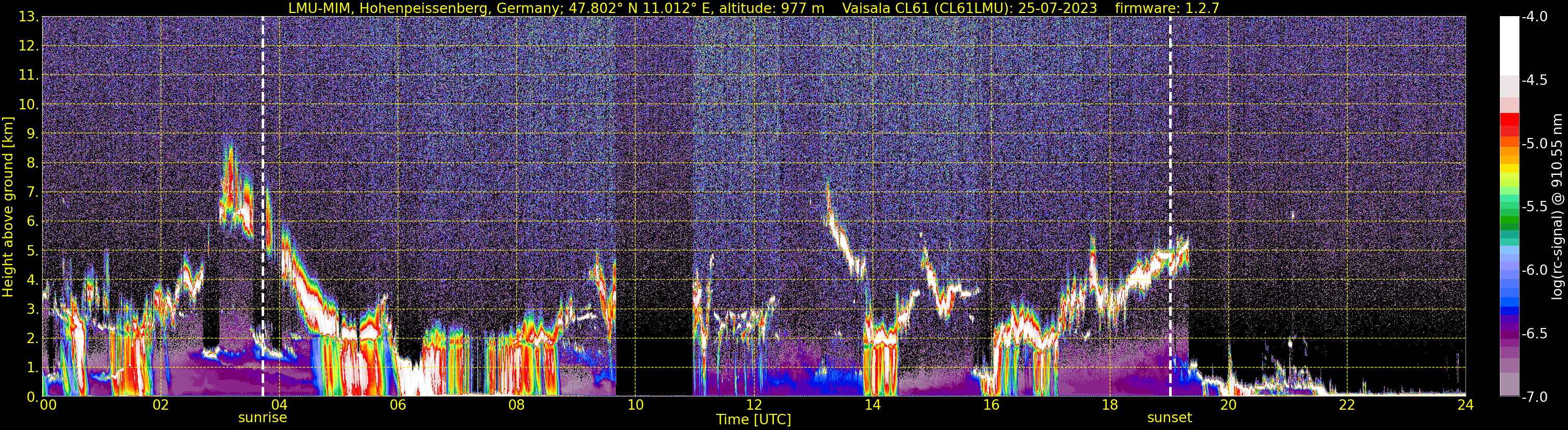
Task: Click the '02' time tick label
Action: point(160,405)
